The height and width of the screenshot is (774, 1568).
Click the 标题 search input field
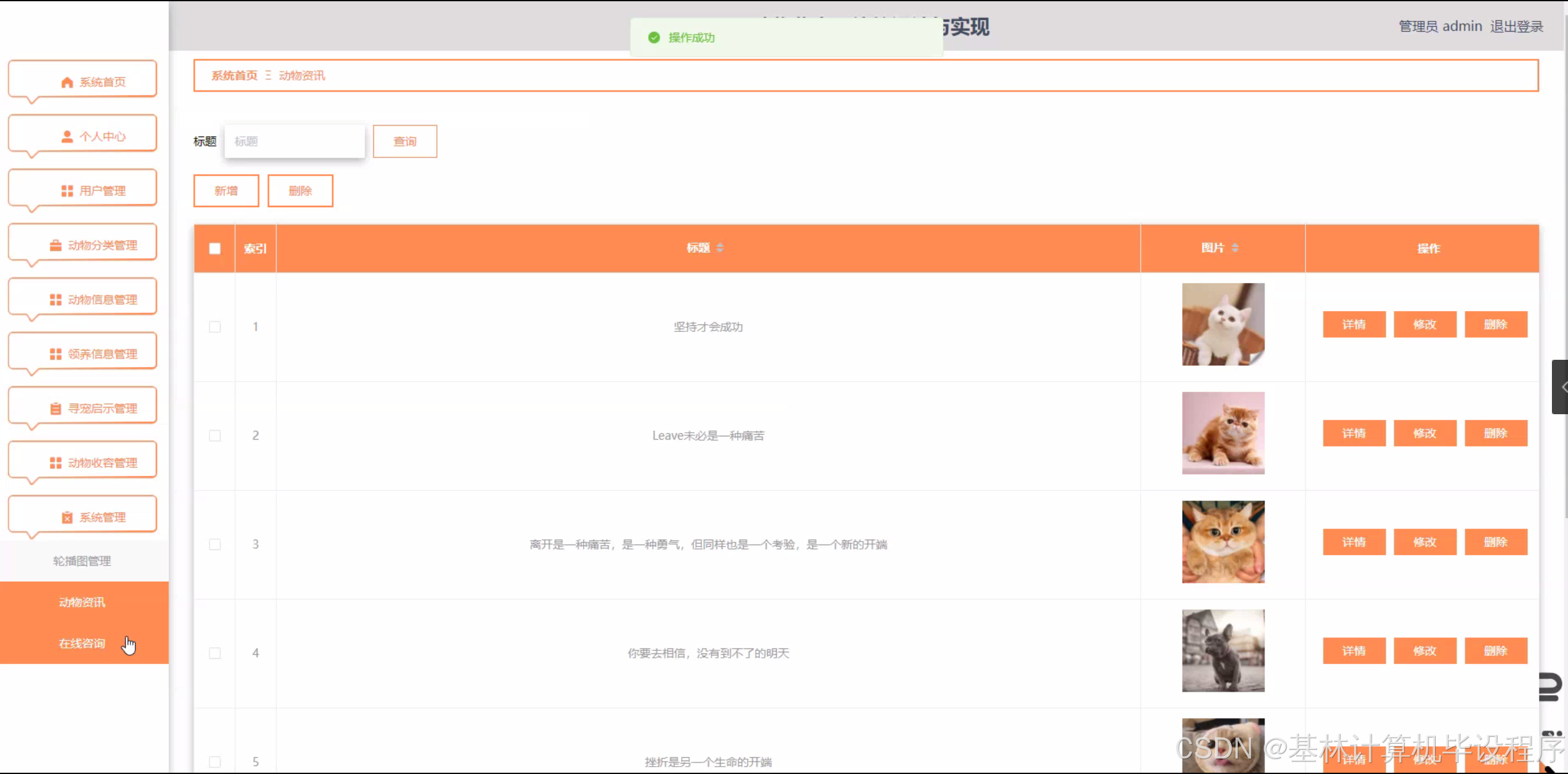point(295,142)
